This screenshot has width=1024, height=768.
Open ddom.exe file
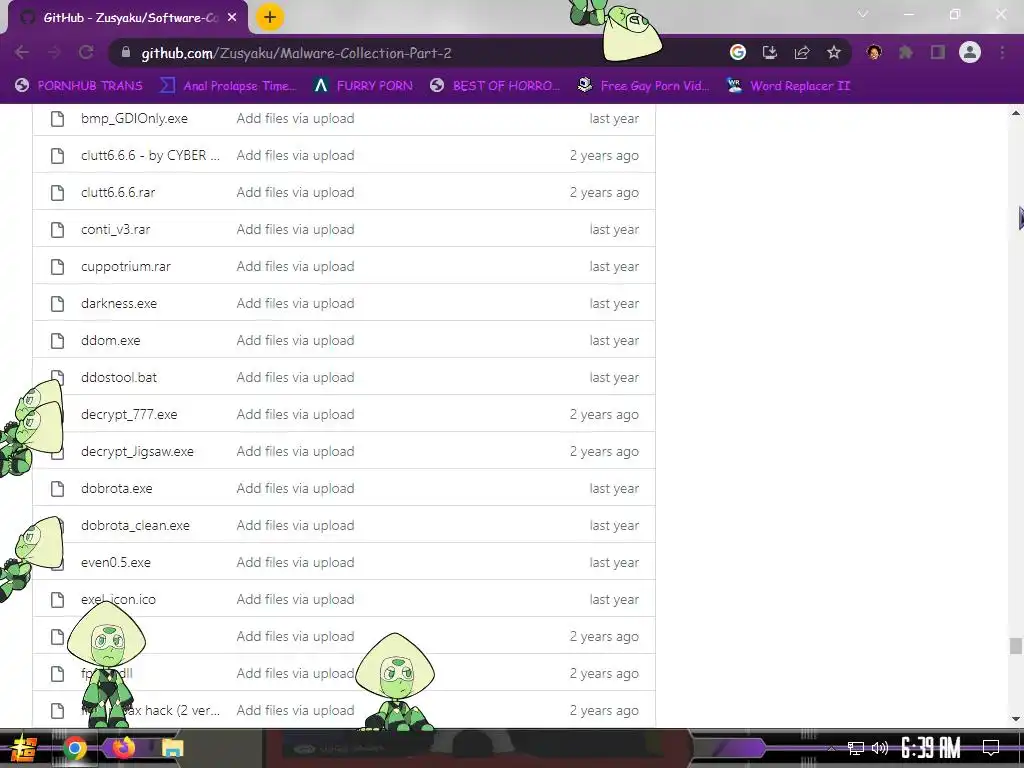tap(110, 341)
